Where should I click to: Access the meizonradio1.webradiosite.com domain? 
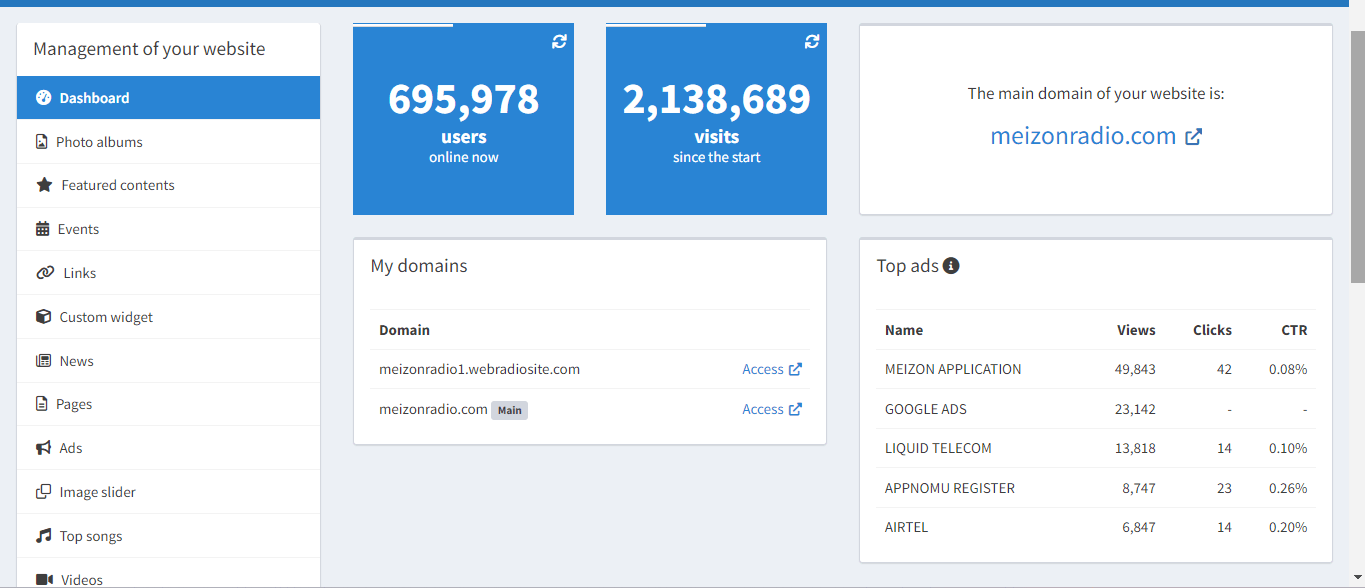point(771,370)
